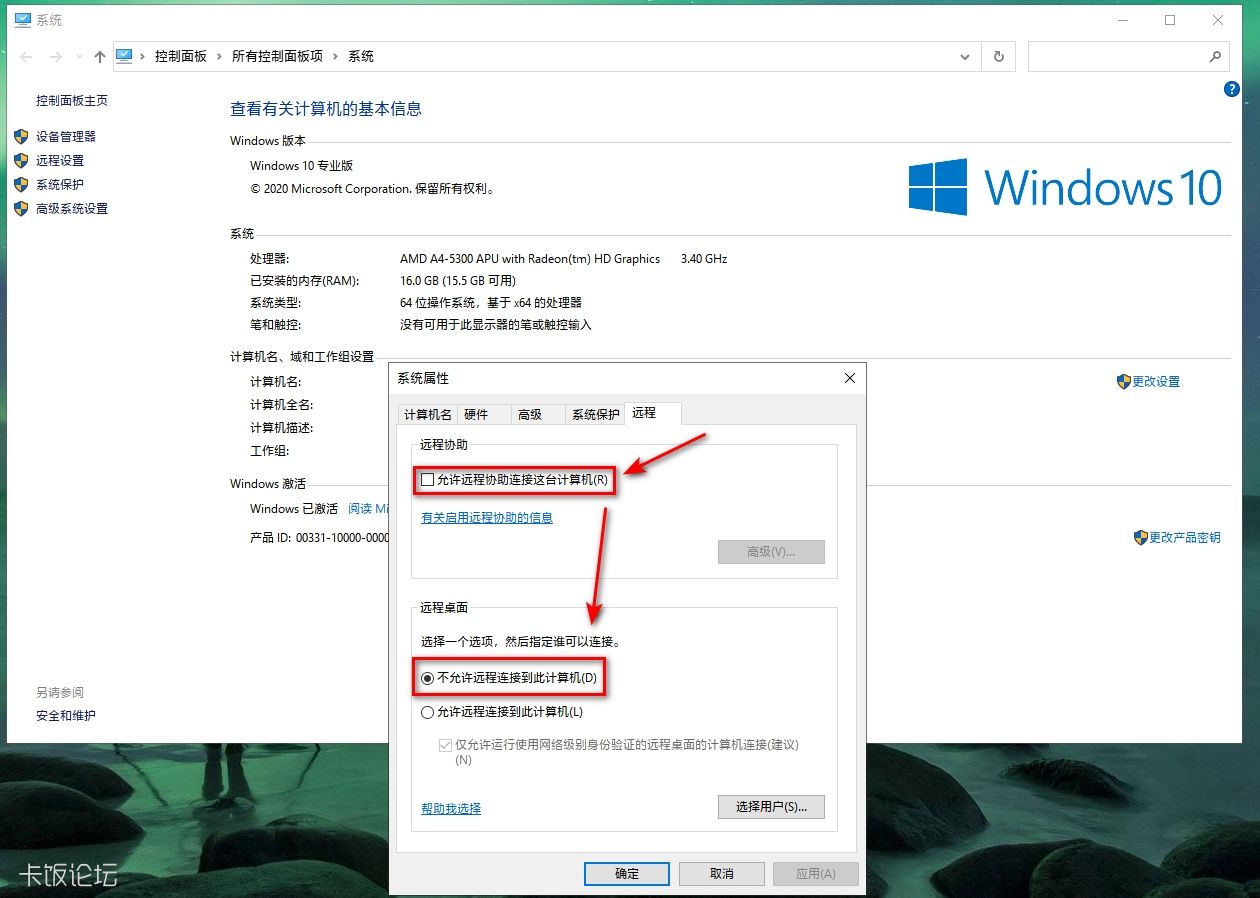Click the 系统 breadcrumb segment
The width and height of the screenshot is (1260, 898).
[361, 57]
